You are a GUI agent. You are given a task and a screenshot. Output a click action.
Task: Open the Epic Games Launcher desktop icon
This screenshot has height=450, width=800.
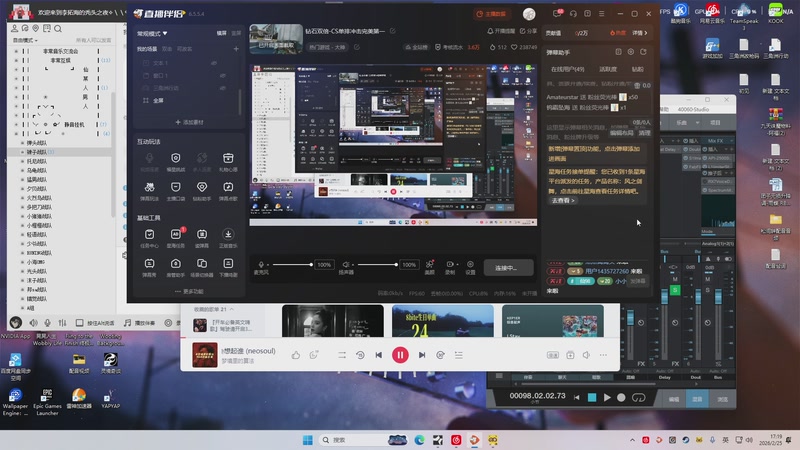(x=47, y=402)
